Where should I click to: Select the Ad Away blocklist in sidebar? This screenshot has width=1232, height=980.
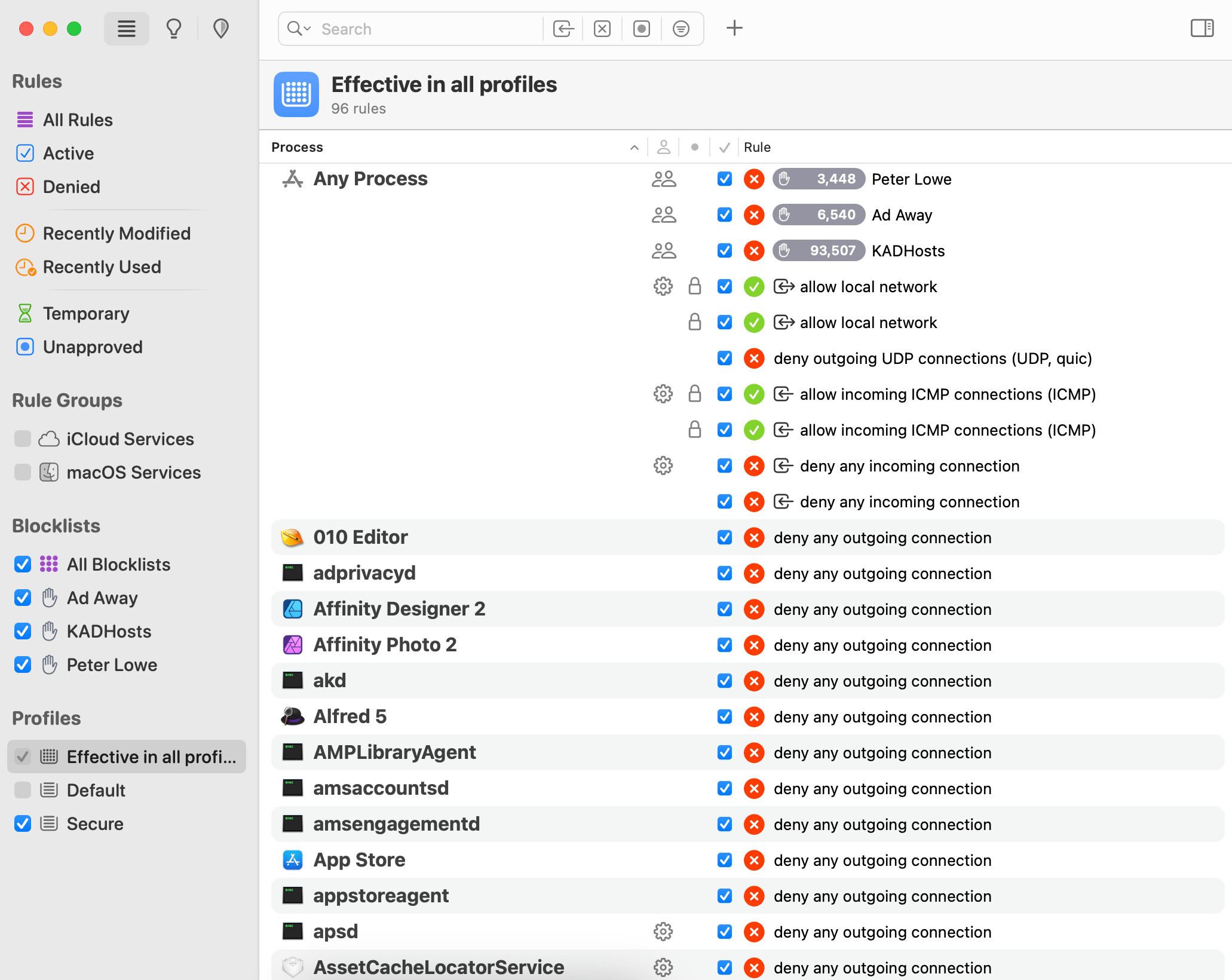(102, 598)
